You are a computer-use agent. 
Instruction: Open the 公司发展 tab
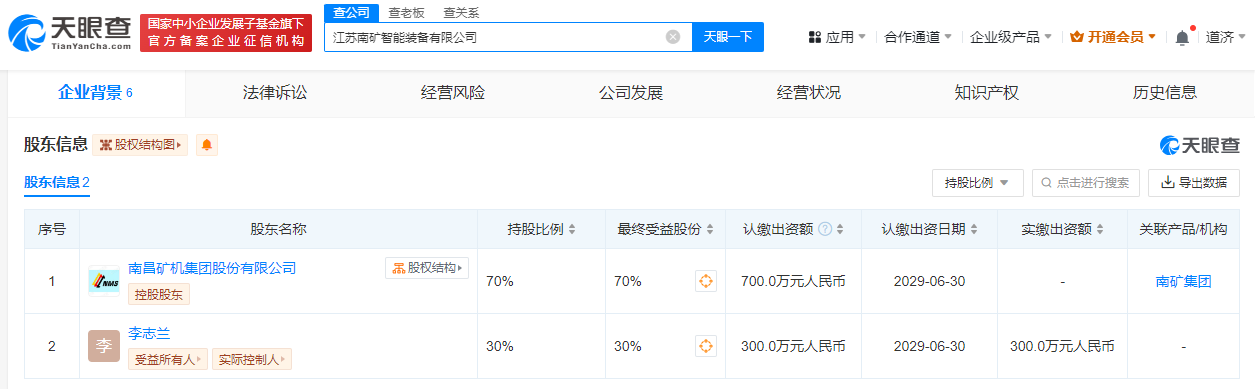click(631, 93)
